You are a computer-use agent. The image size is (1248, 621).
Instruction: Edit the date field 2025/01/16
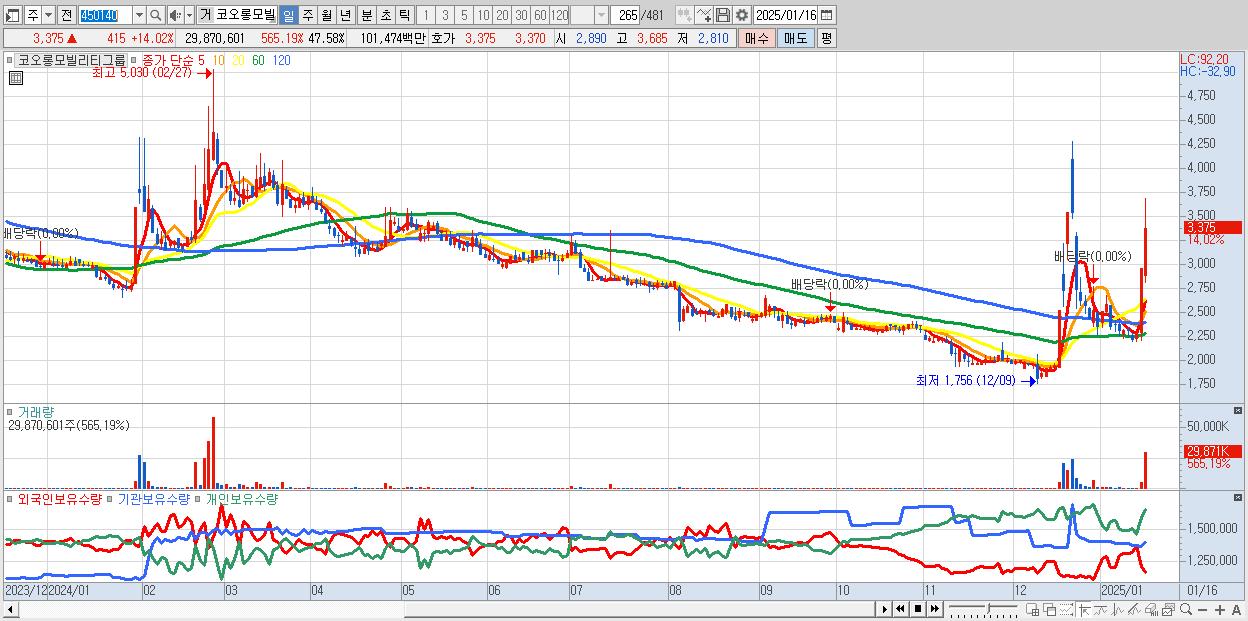tap(786, 15)
